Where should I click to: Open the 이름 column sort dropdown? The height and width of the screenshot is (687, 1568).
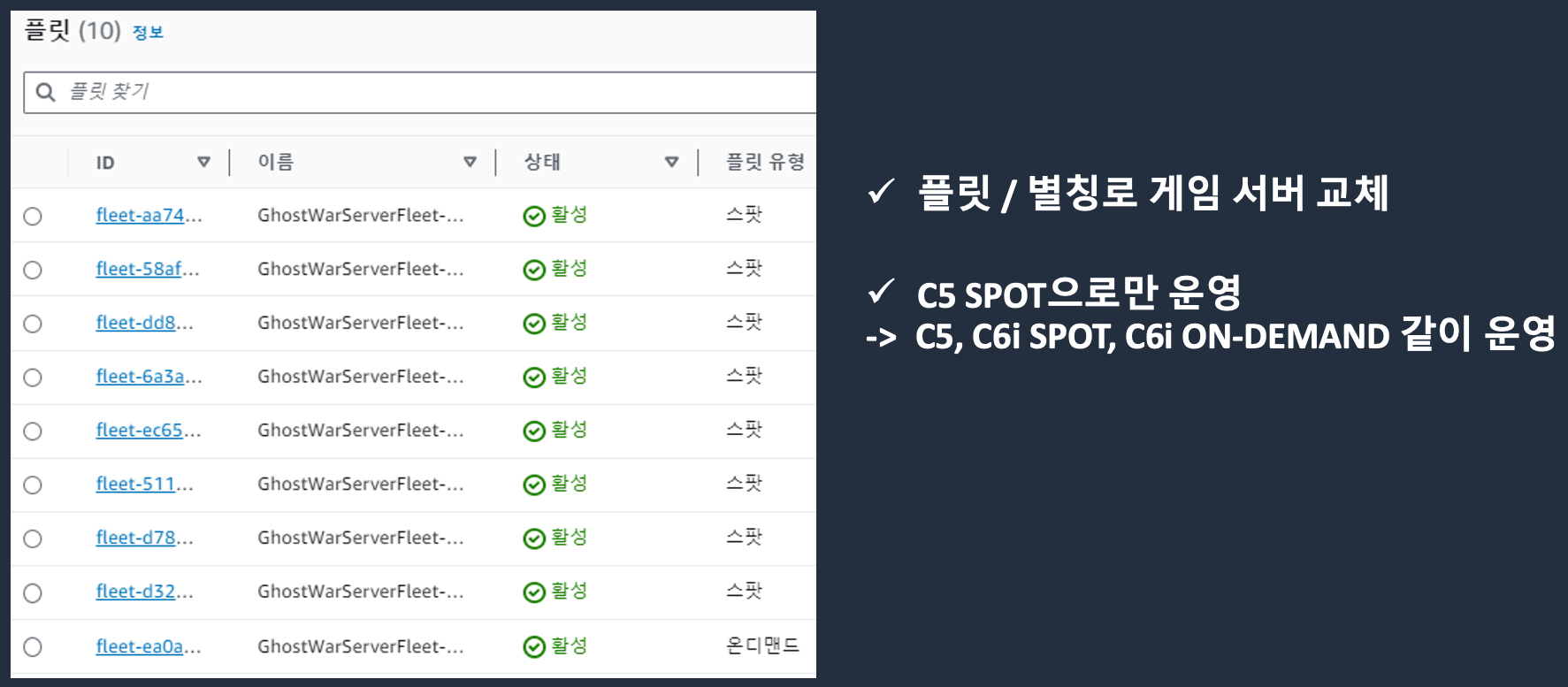click(x=470, y=162)
